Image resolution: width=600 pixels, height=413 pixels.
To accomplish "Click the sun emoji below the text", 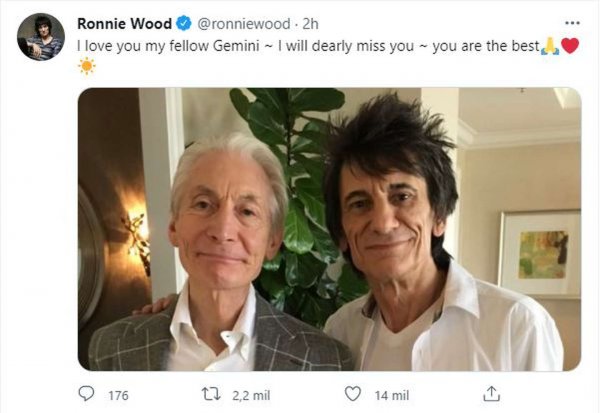I will click(87, 66).
